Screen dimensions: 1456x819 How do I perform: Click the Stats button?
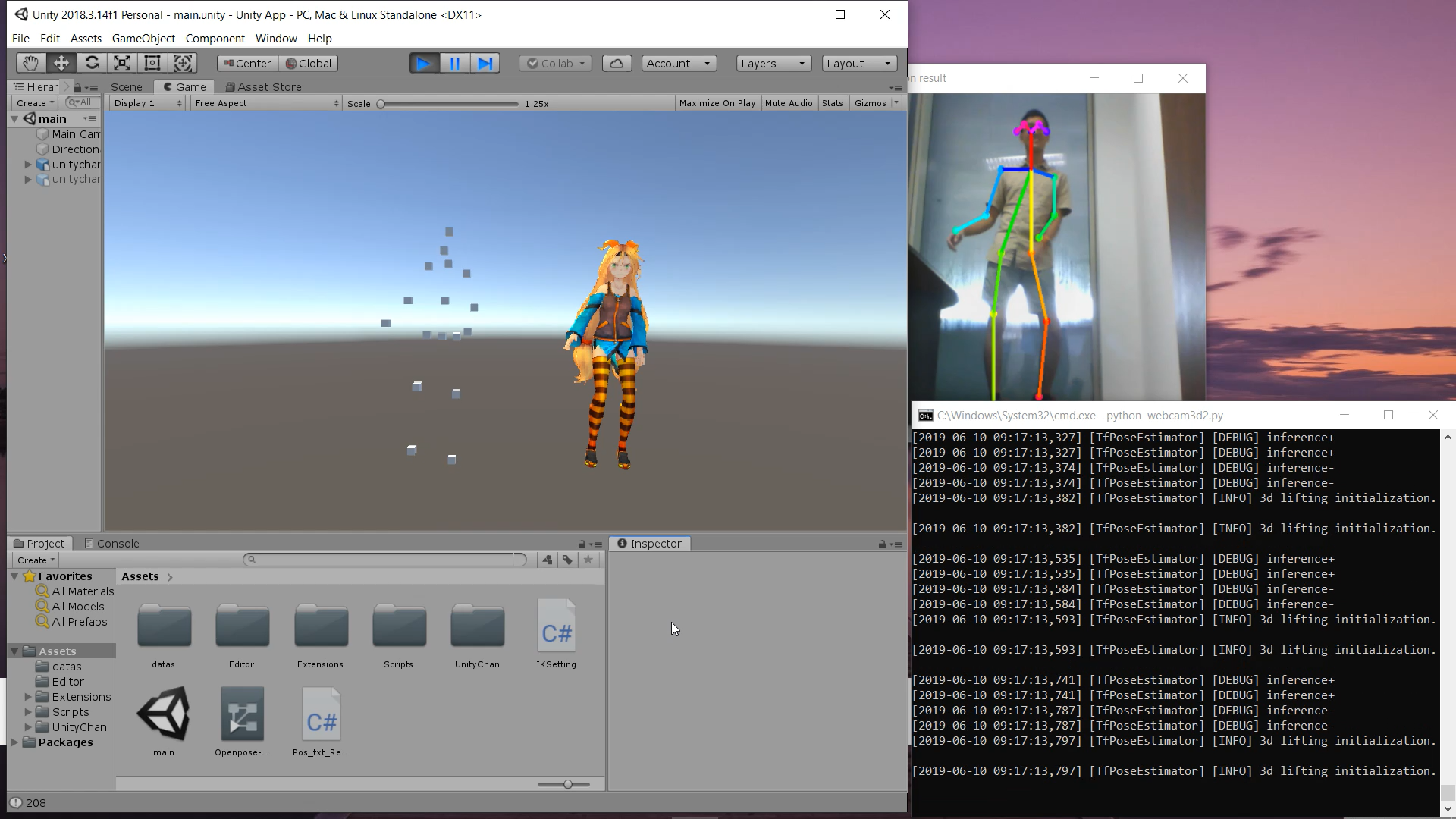[x=832, y=103]
